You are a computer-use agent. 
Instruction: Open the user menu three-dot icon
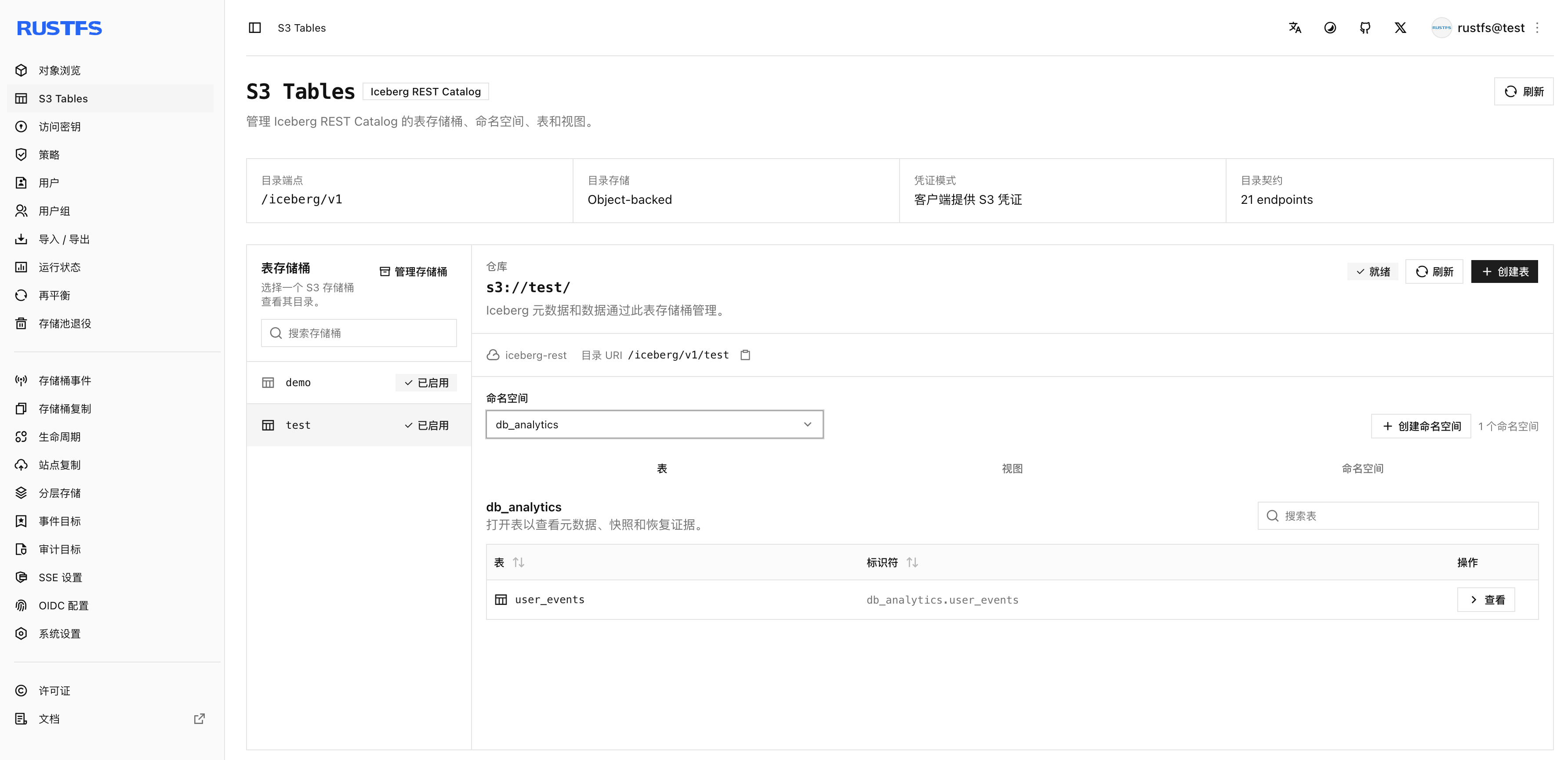1537,28
